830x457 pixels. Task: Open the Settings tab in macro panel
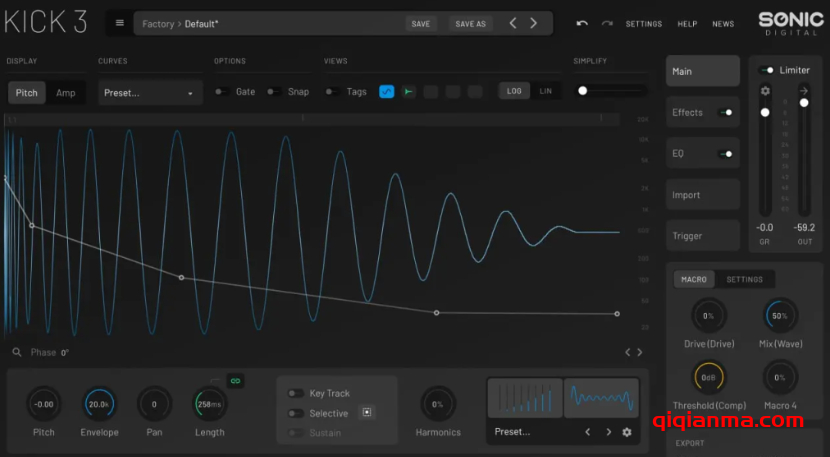(x=744, y=280)
